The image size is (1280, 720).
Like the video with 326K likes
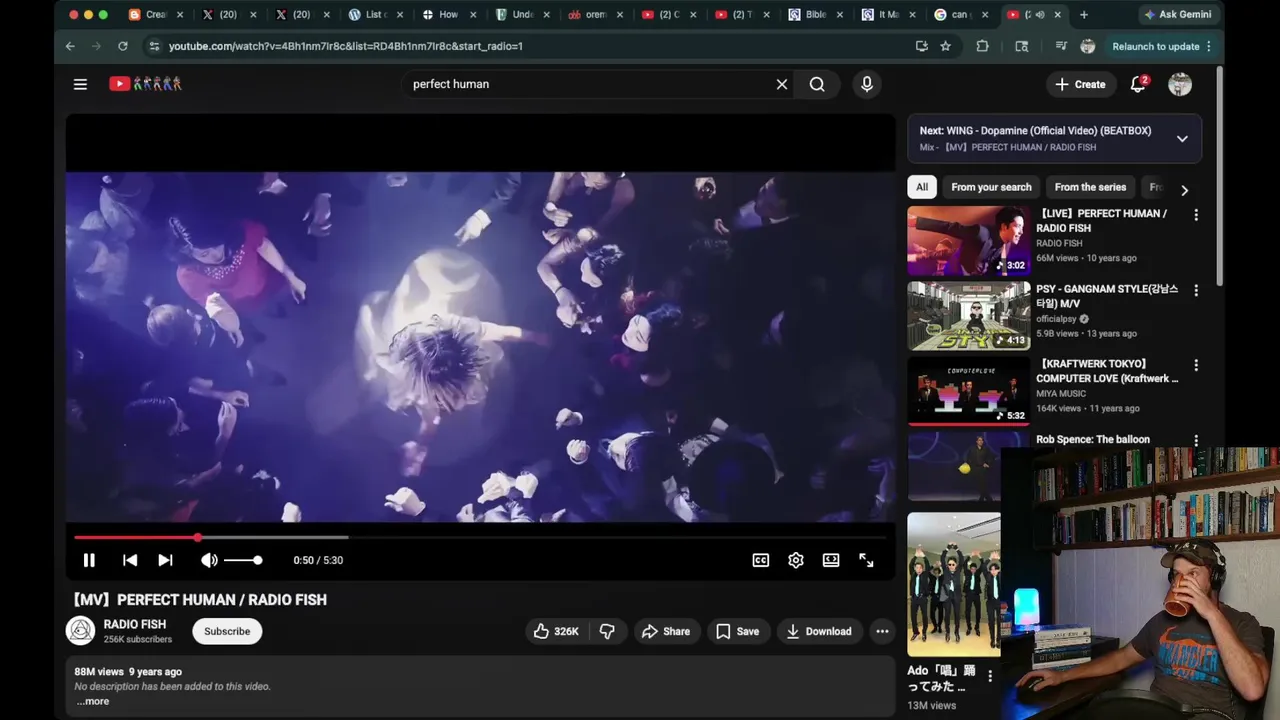pyautogui.click(x=556, y=631)
